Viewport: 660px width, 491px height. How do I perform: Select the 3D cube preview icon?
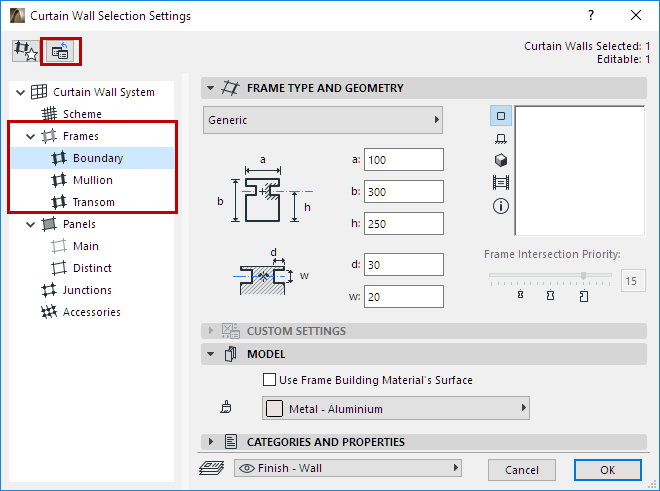(x=501, y=161)
